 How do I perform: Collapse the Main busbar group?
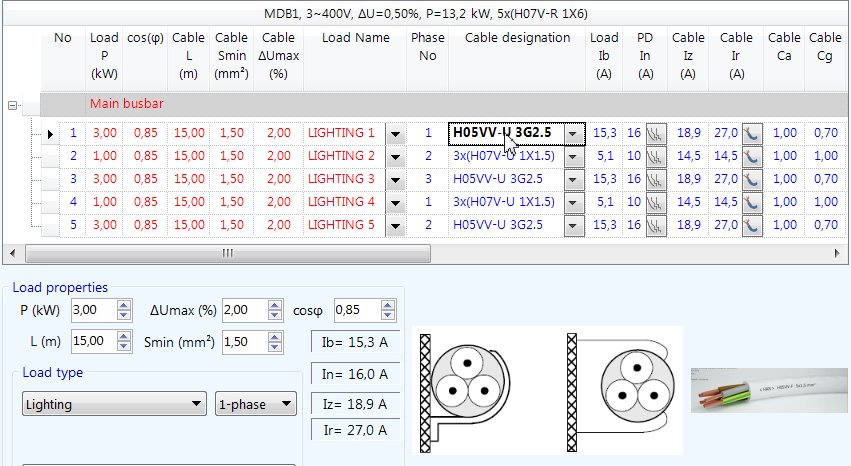click(x=12, y=105)
